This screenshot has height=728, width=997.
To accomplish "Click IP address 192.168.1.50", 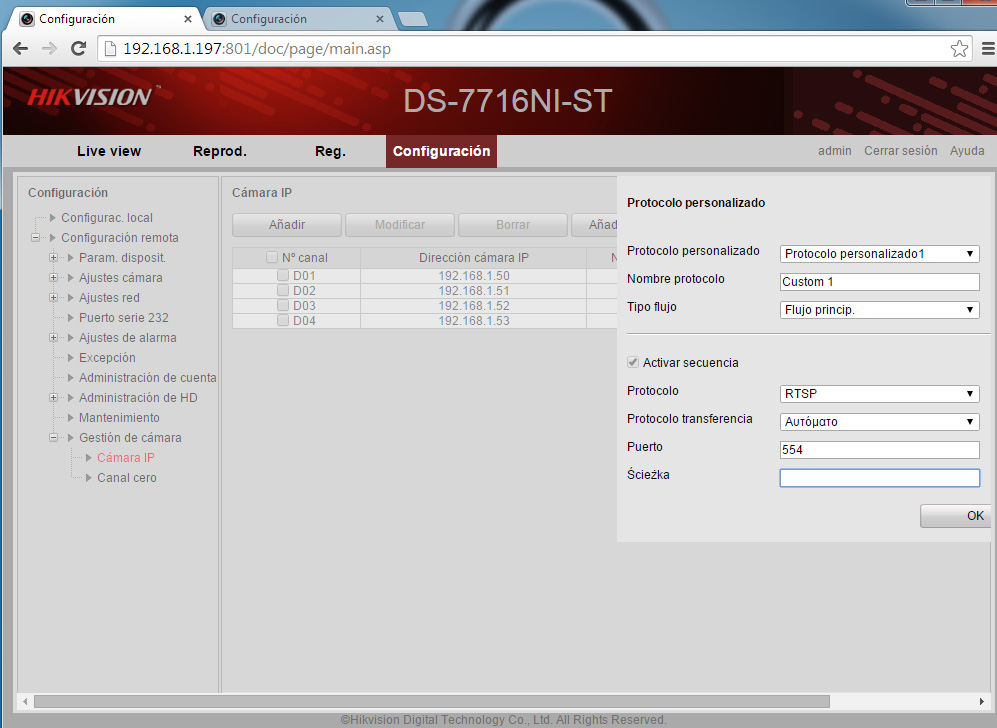I will click(474, 275).
